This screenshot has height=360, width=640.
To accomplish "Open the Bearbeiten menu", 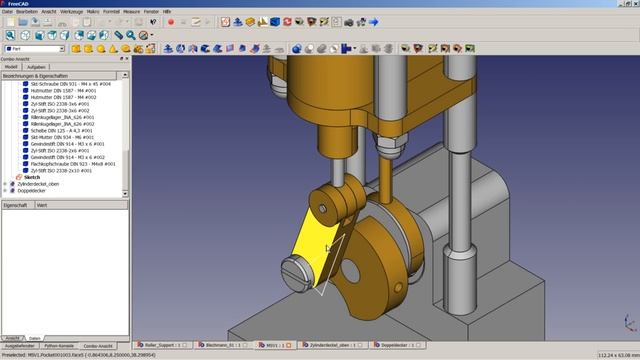I will [x=27, y=11].
